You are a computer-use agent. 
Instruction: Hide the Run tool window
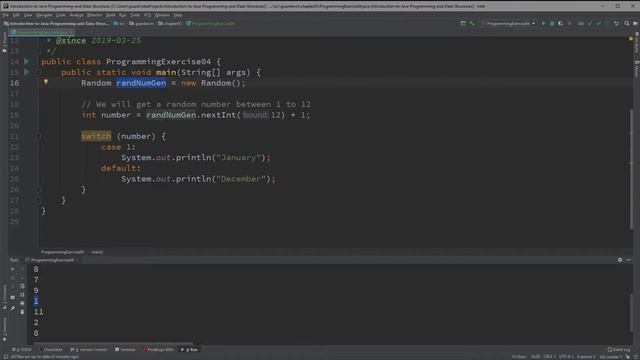point(629,260)
